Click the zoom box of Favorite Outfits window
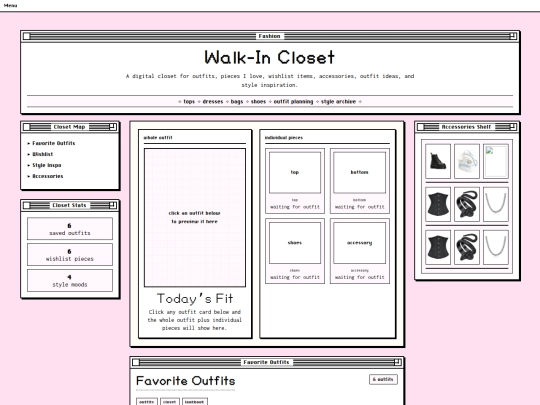This screenshot has height=405, width=540. [397, 362]
